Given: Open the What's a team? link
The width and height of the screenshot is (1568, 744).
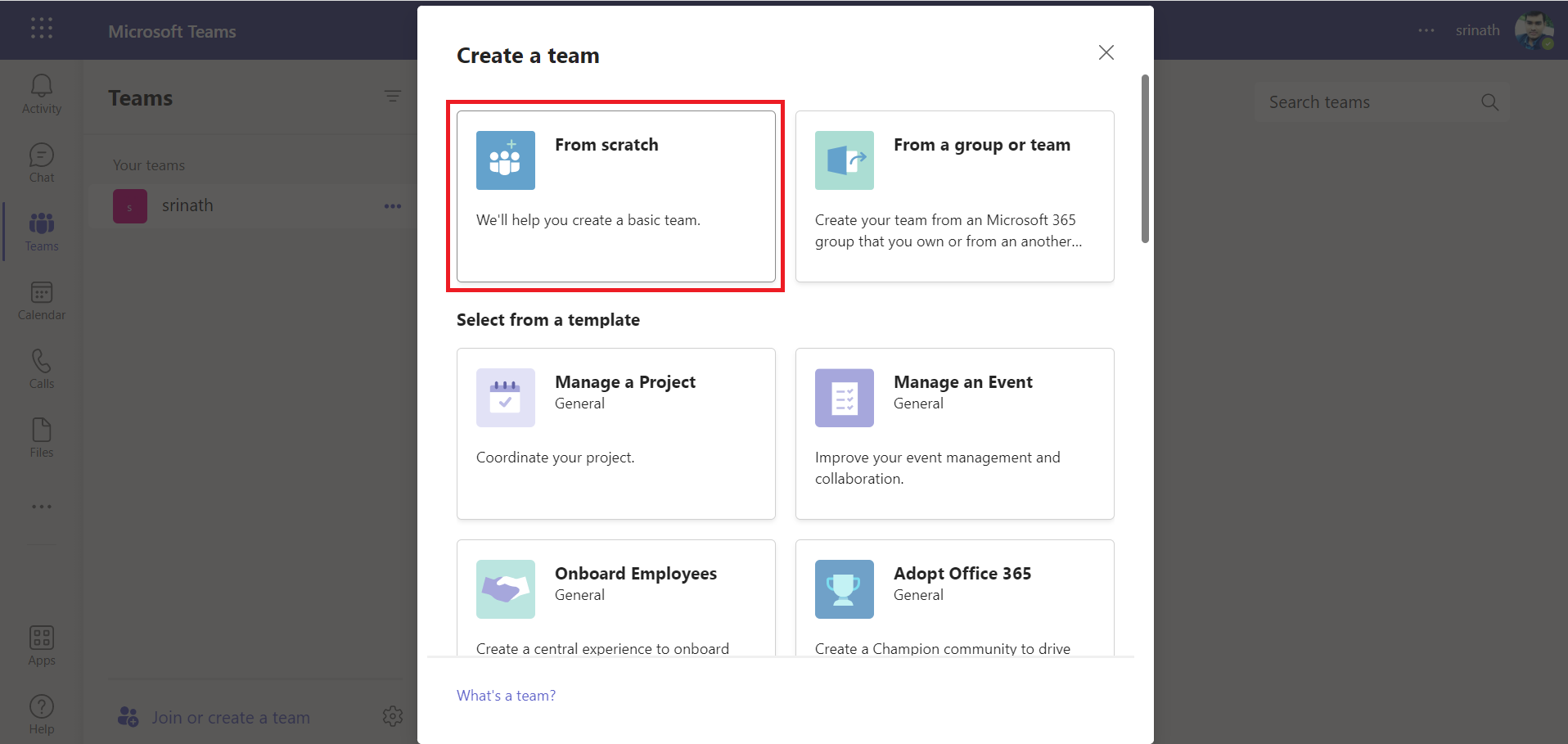Looking at the screenshot, I should (506, 696).
